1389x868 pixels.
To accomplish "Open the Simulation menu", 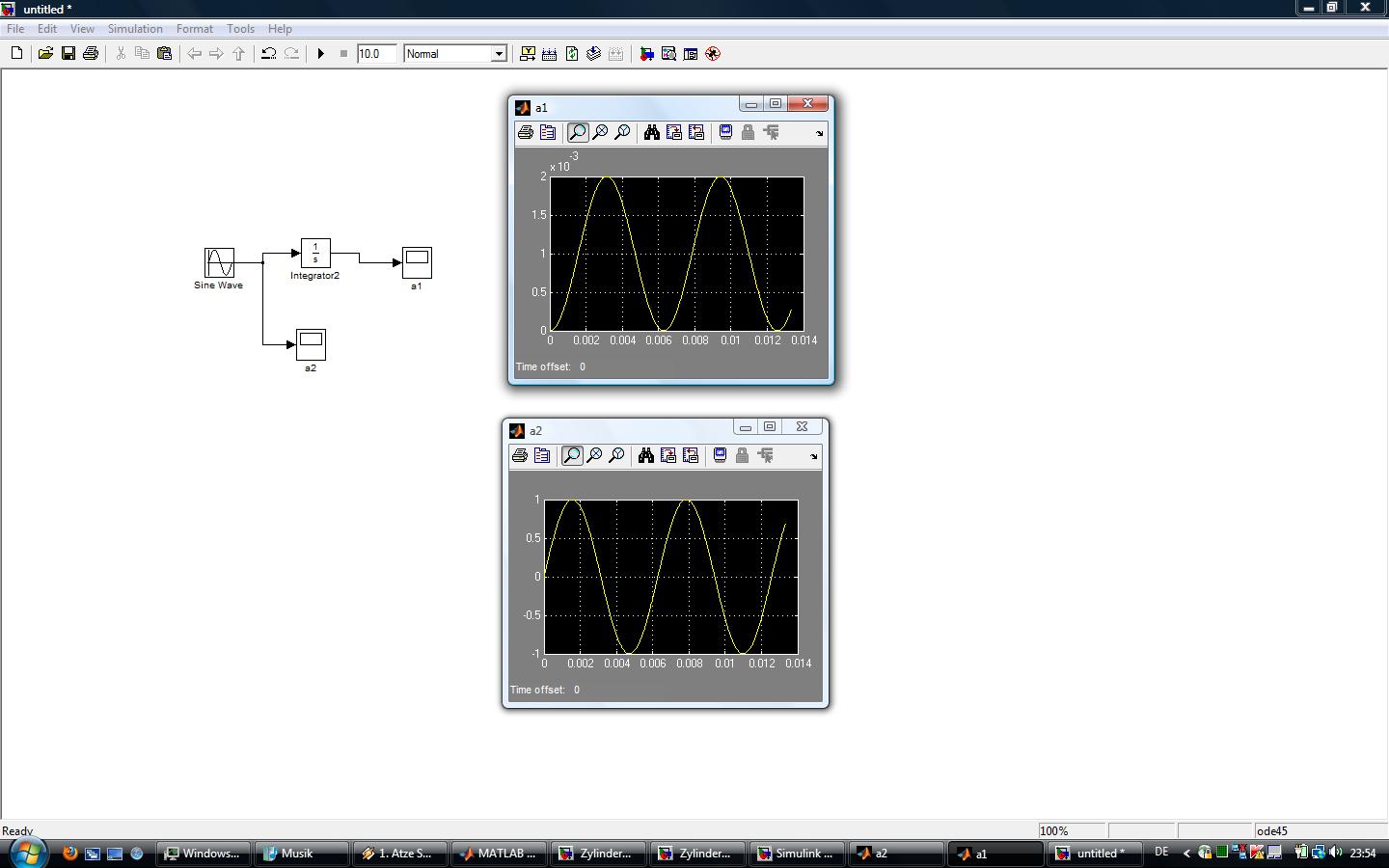I will (x=135, y=29).
